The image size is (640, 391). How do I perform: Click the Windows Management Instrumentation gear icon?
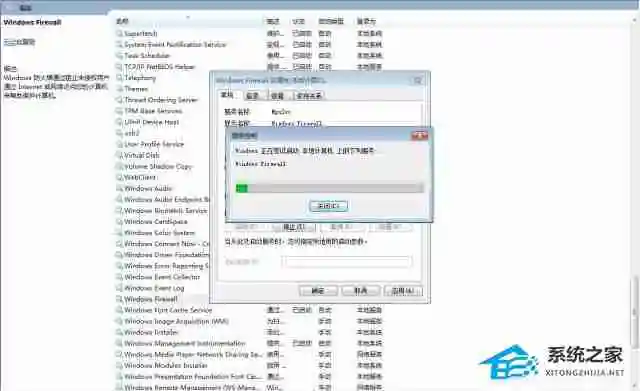point(119,343)
